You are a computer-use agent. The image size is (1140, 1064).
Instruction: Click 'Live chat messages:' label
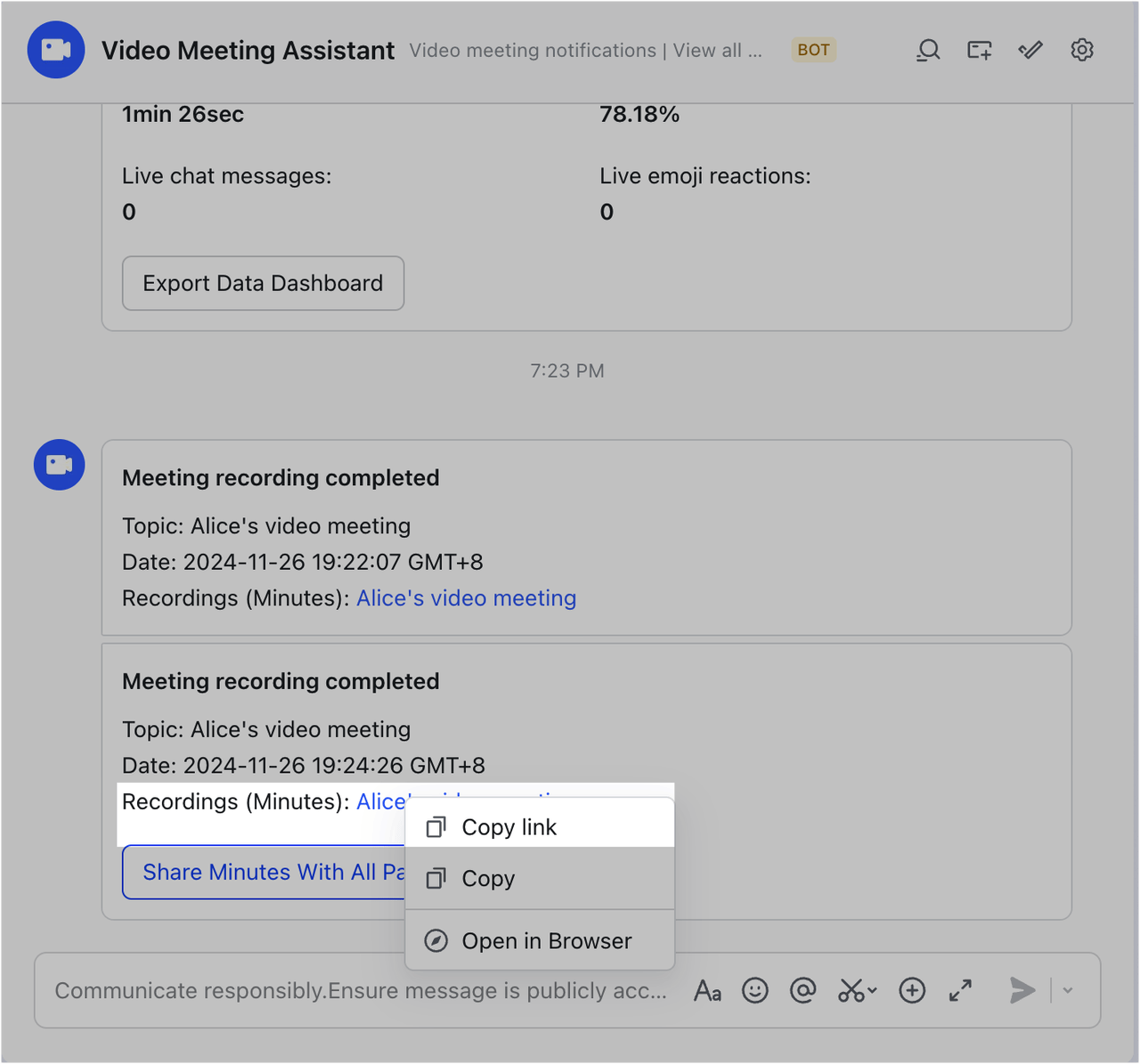(x=226, y=176)
